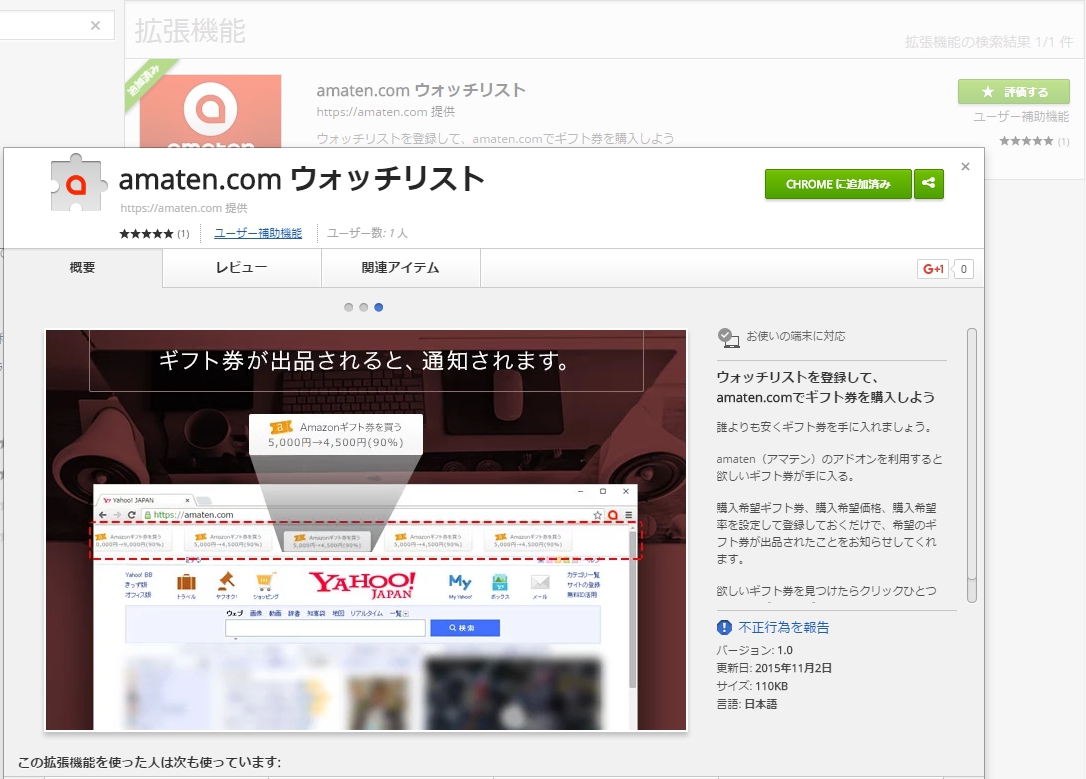Viewport: 1086px width, 779px height.
Task: Click the G+1 button
Action: (x=933, y=269)
